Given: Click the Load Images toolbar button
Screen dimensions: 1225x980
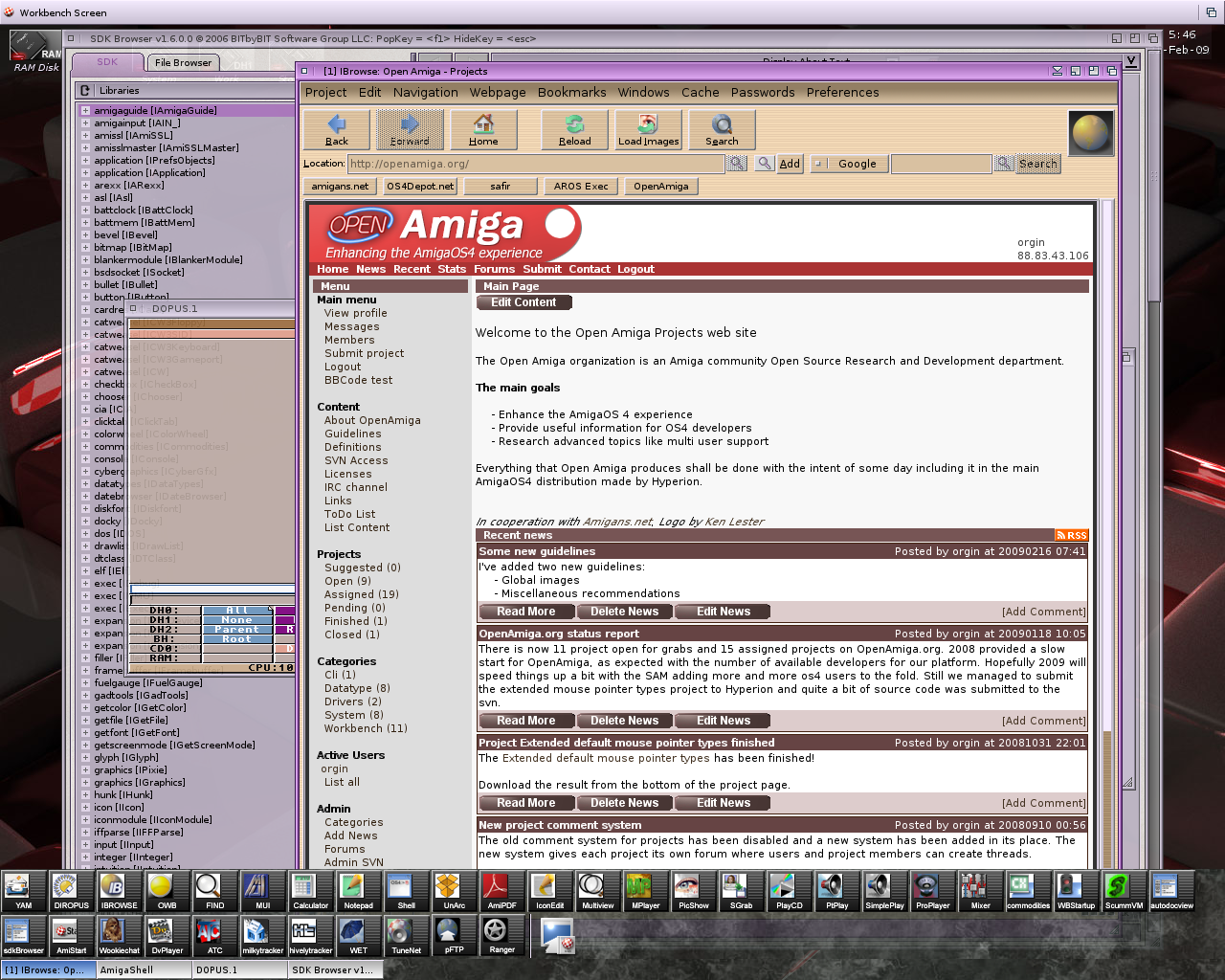Looking at the screenshot, I should tap(648, 129).
